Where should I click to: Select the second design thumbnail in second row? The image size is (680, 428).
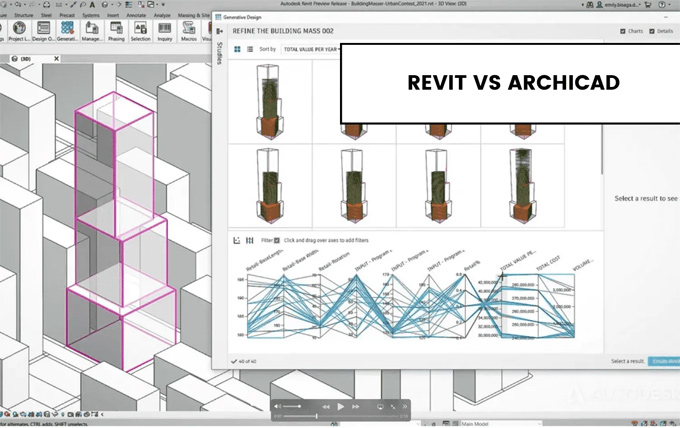point(354,186)
